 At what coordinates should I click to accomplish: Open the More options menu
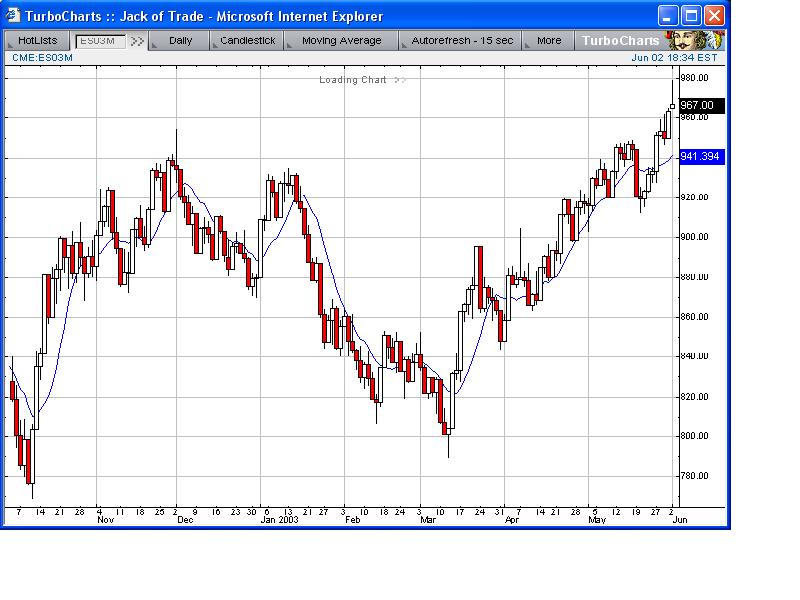coord(549,41)
